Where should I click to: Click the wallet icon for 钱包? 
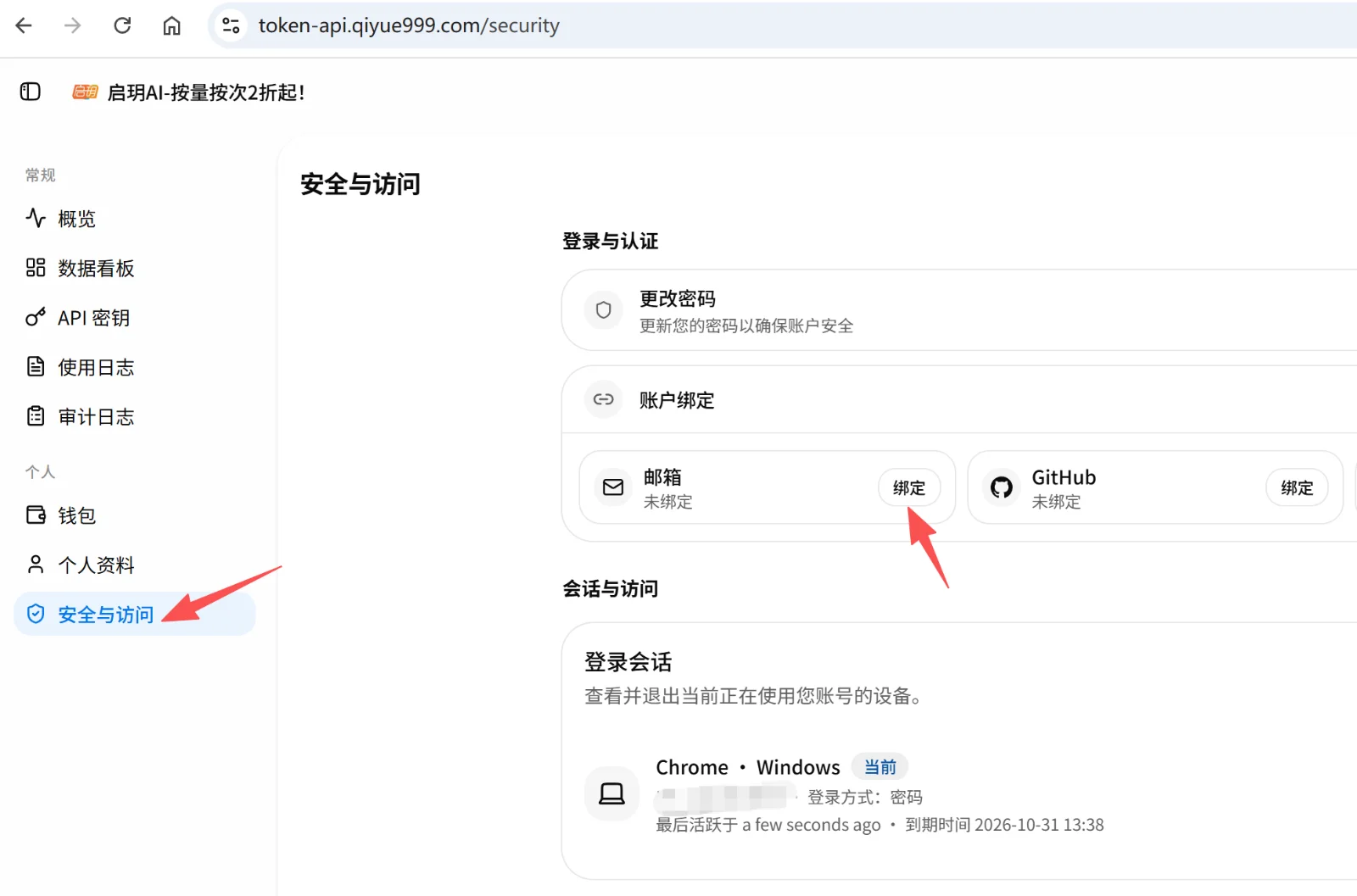pyautogui.click(x=36, y=515)
